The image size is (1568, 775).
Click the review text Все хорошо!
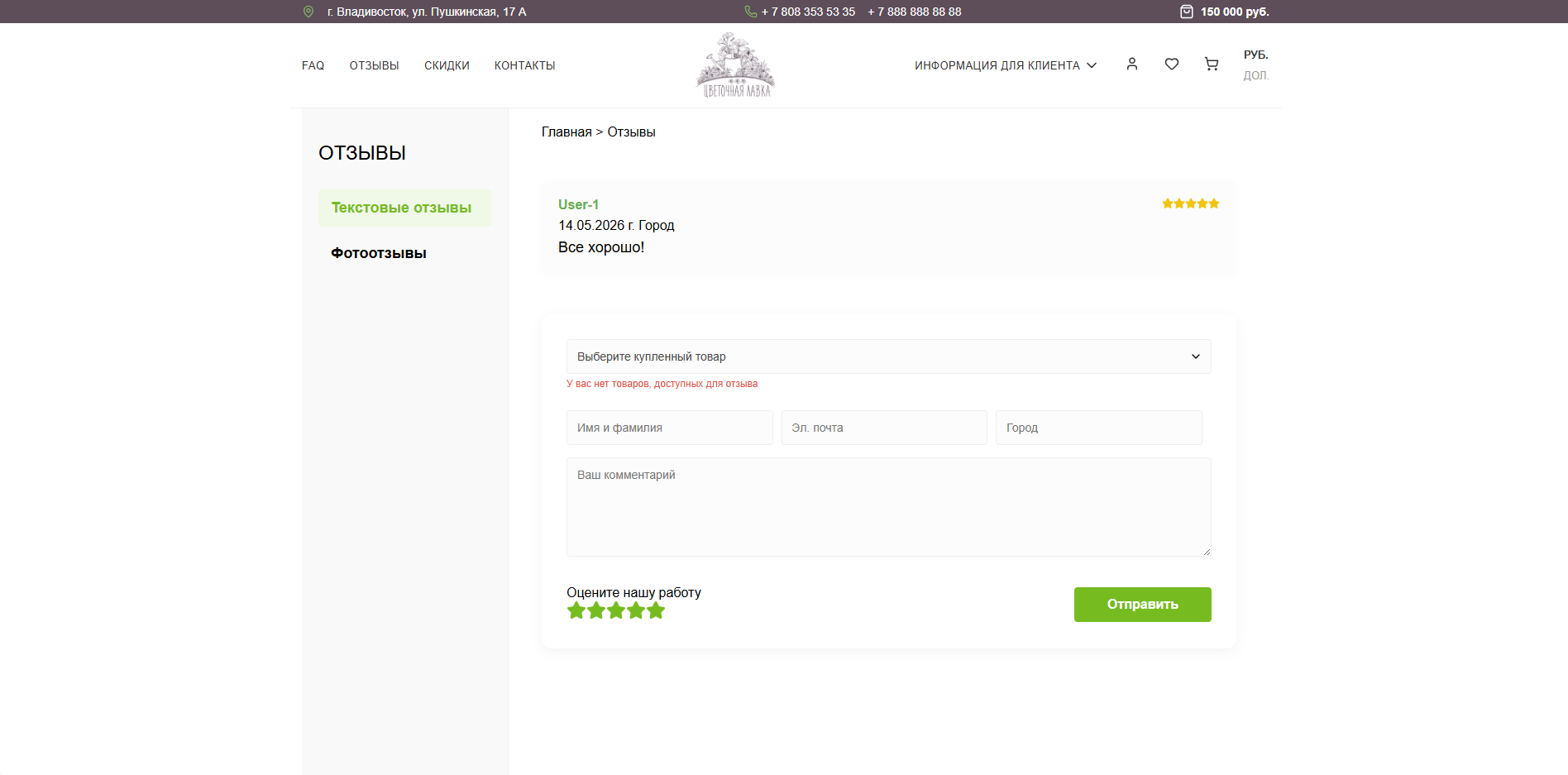(x=601, y=247)
